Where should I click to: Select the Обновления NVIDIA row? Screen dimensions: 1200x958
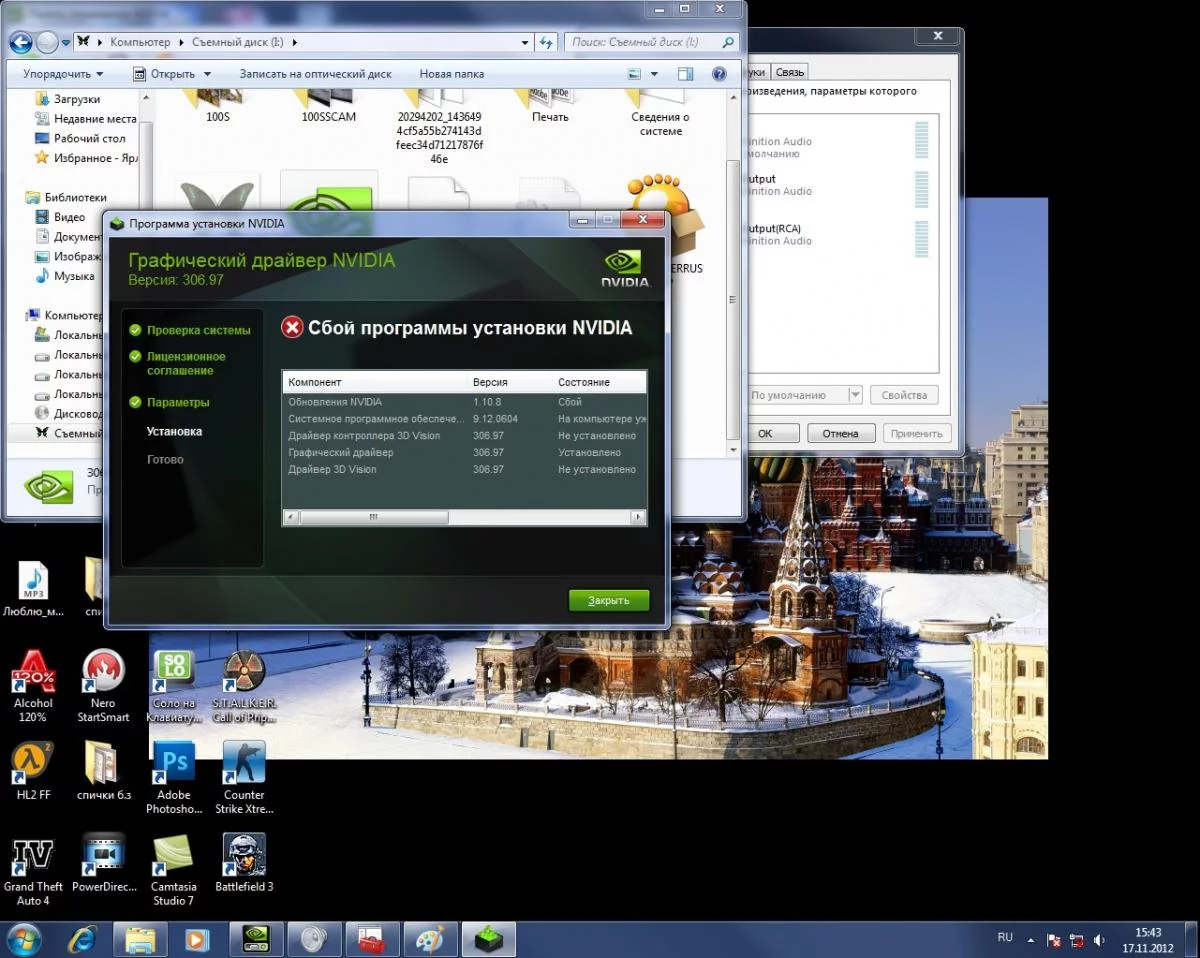[465, 402]
